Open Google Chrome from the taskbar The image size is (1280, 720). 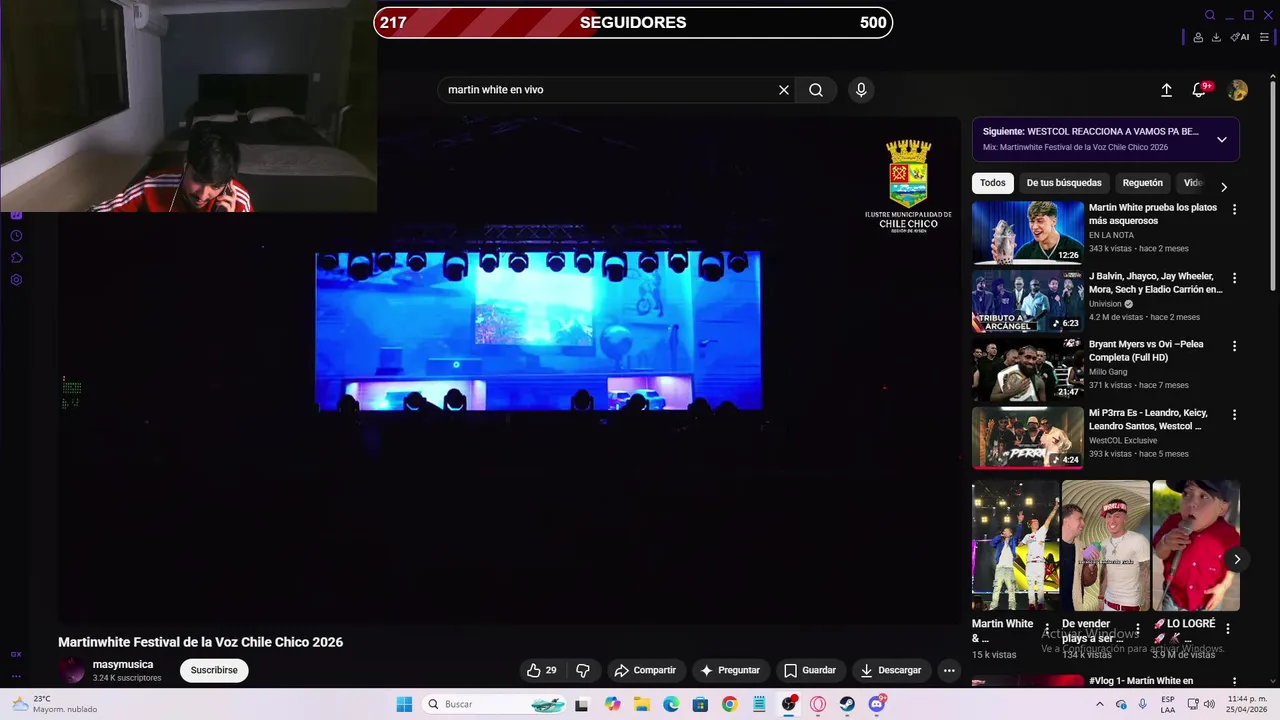pyautogui.click(x=729, y=704)
